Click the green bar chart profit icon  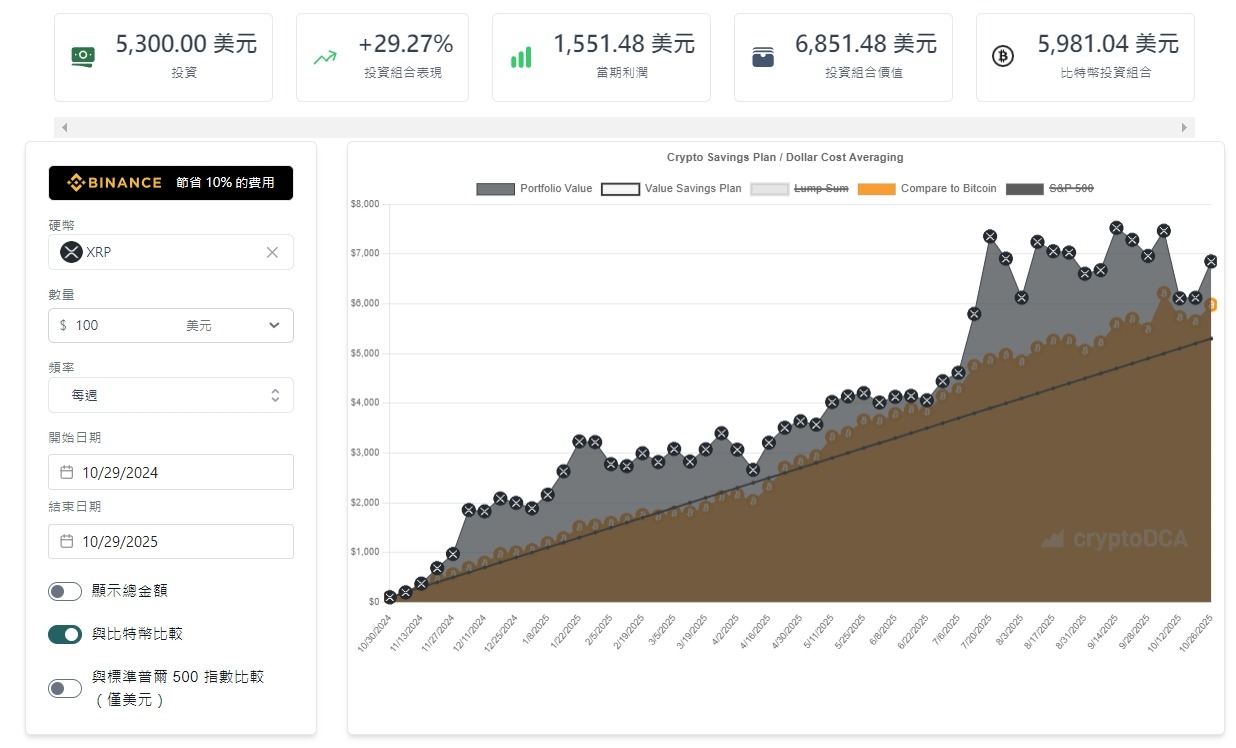[x=521, y=57]
